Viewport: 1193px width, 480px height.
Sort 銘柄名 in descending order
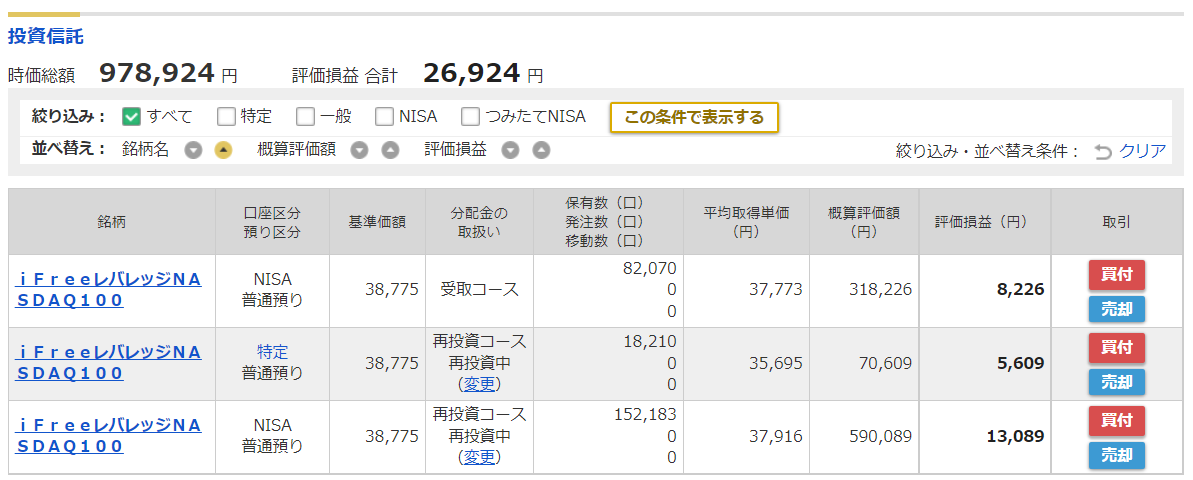click(x=194, y=151)
